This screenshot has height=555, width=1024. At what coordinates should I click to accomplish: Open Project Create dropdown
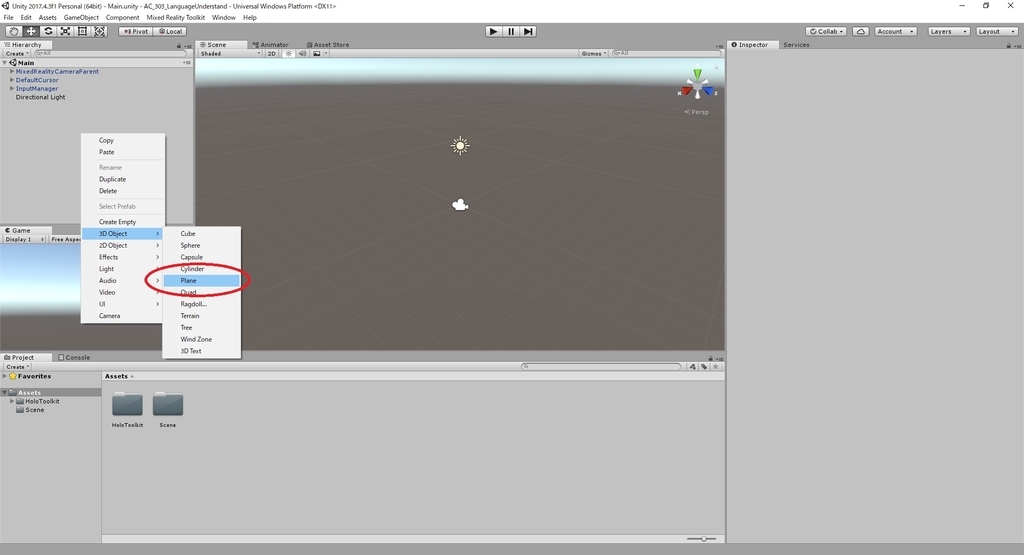17,367
